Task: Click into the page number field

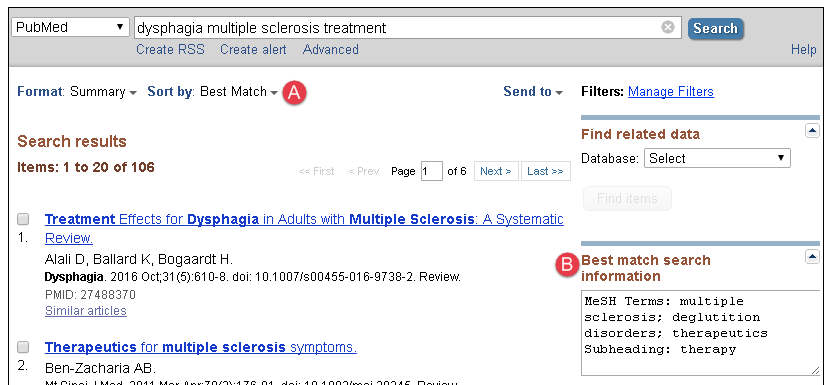Action: tap(432, 171)
